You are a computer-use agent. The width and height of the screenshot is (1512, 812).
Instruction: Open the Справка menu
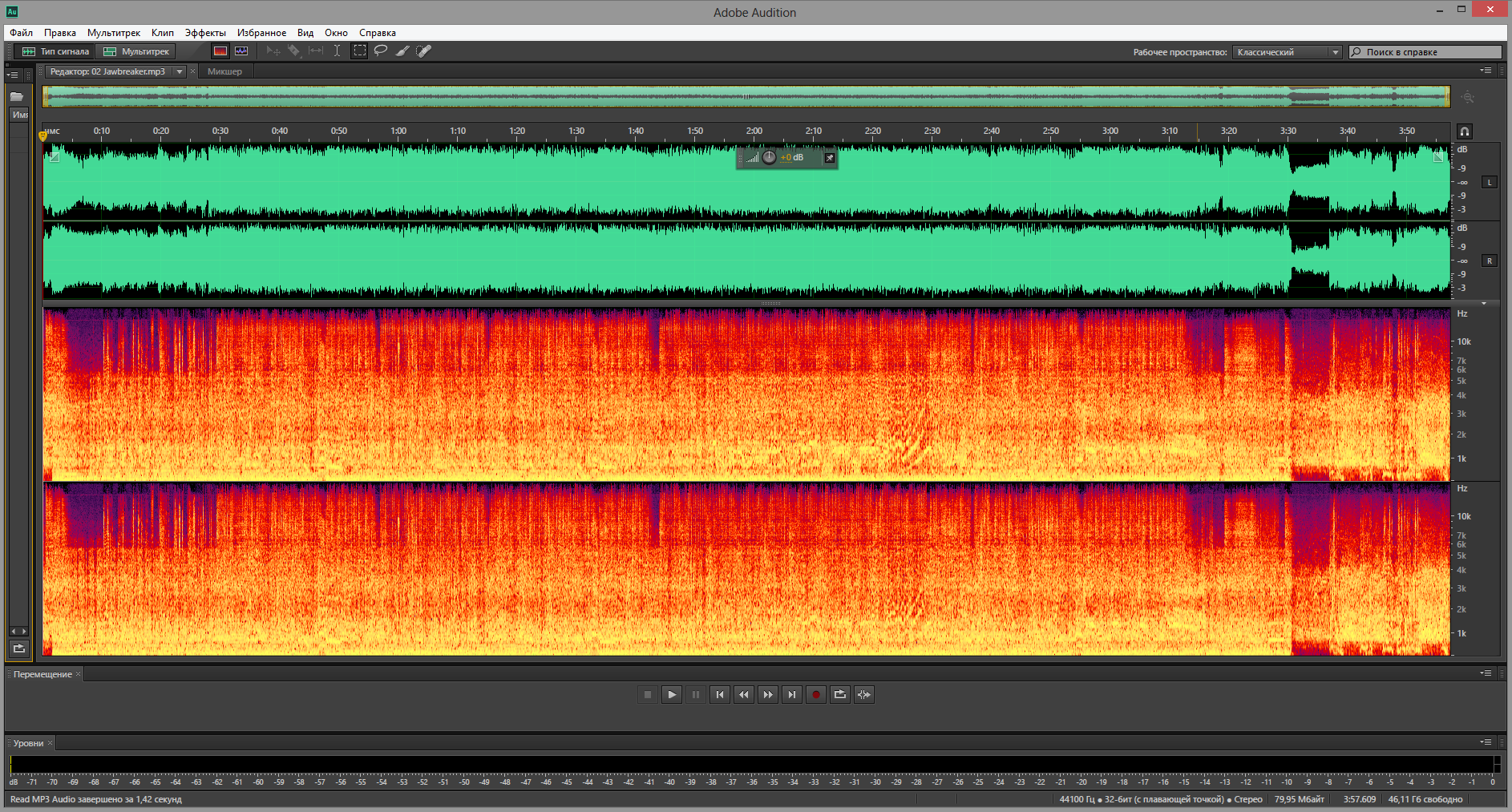pos(378,33)
